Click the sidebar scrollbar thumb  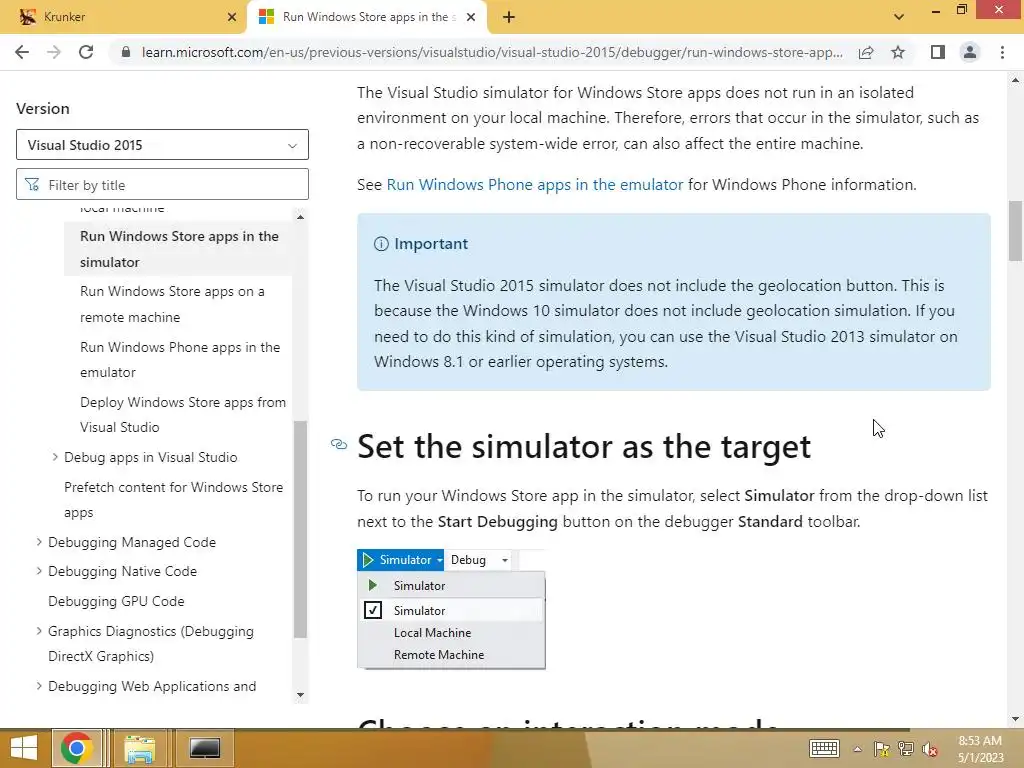(x=300, y=529)
